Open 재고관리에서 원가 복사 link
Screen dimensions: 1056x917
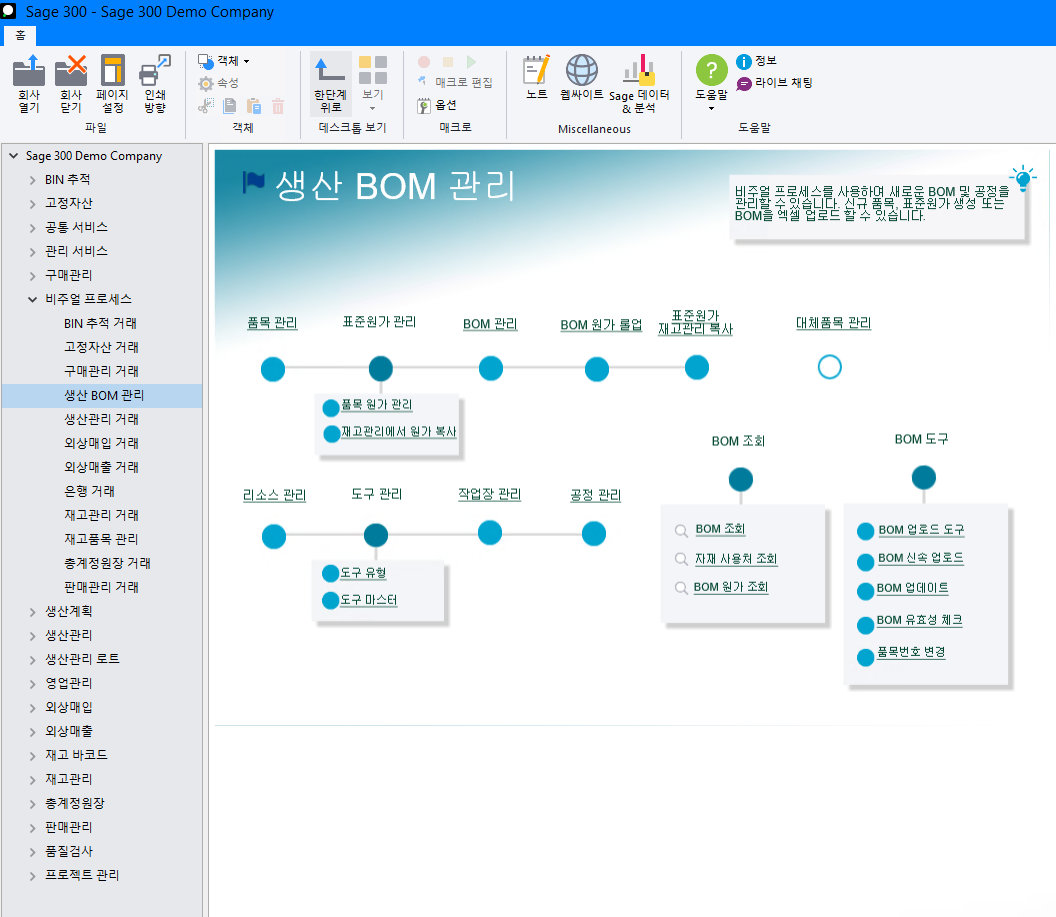(x=399, y=432)
